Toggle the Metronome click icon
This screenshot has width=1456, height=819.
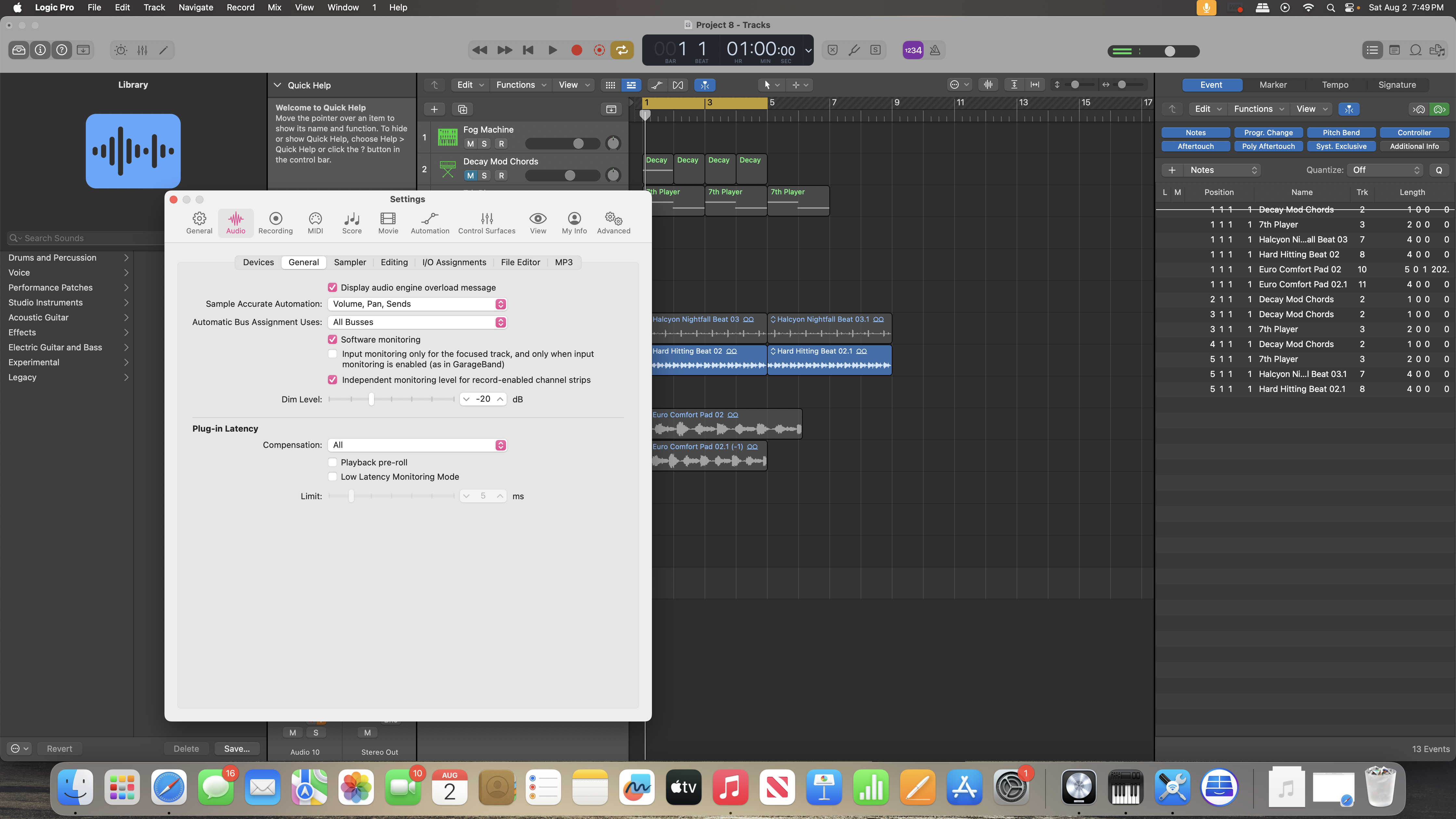pyautogui.click(x=935, y=50)
